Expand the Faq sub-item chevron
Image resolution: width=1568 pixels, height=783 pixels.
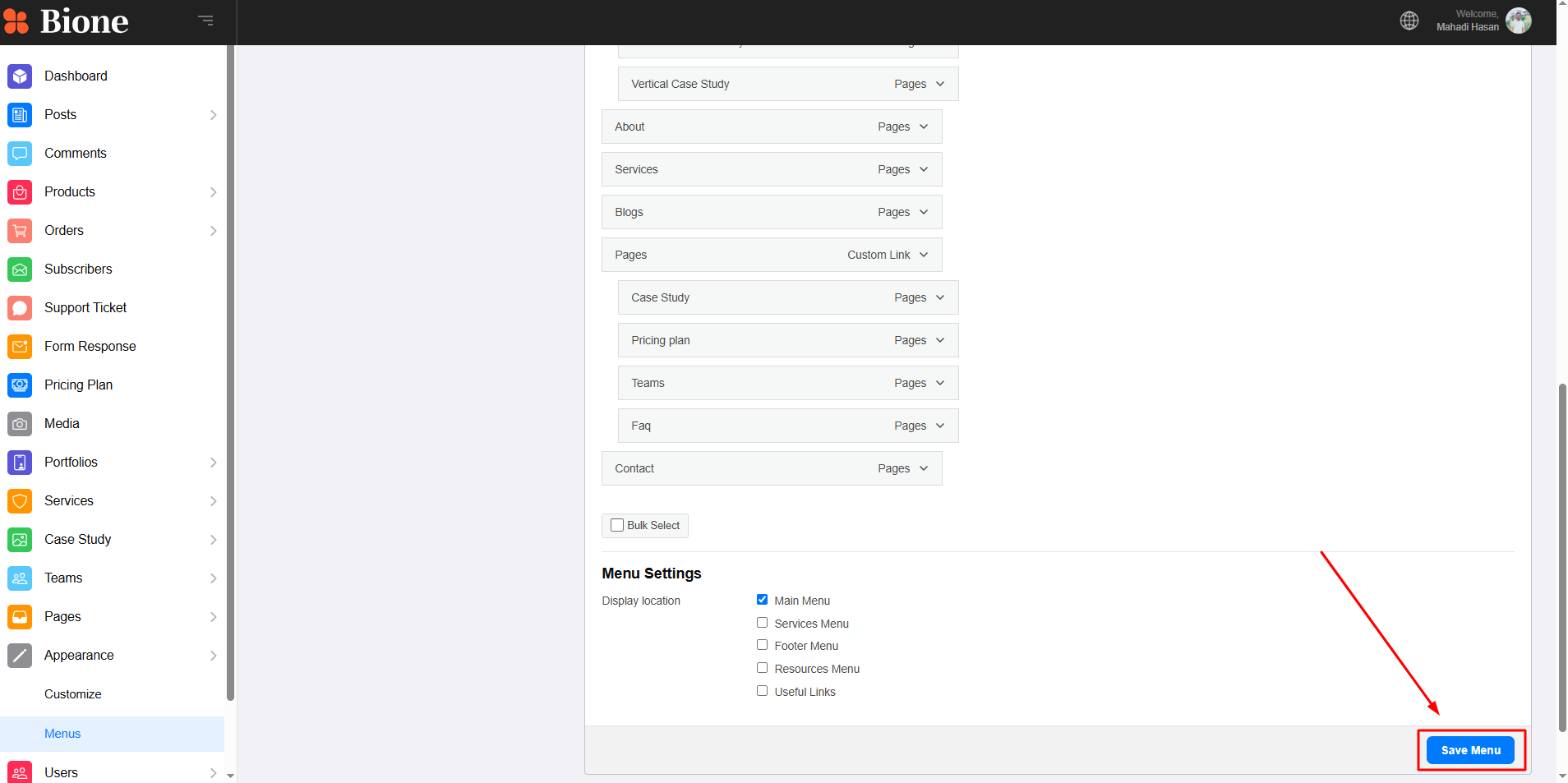click(x=940, y=426)
